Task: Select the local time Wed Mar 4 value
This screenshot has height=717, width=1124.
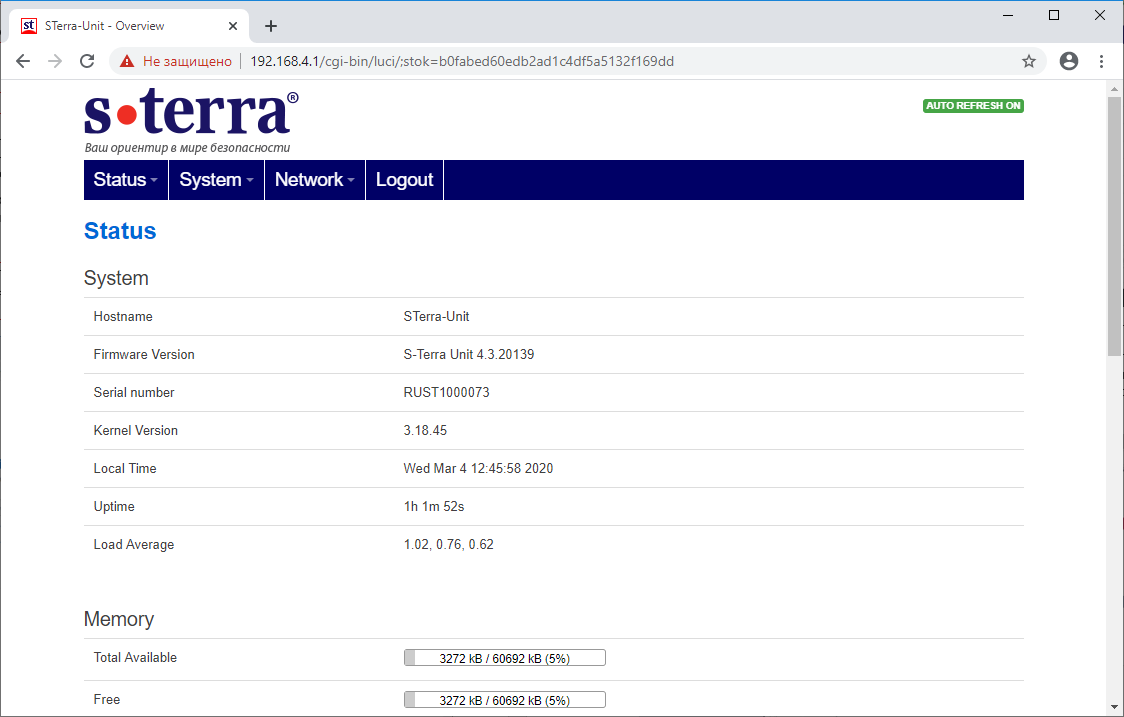Action: 478,468
